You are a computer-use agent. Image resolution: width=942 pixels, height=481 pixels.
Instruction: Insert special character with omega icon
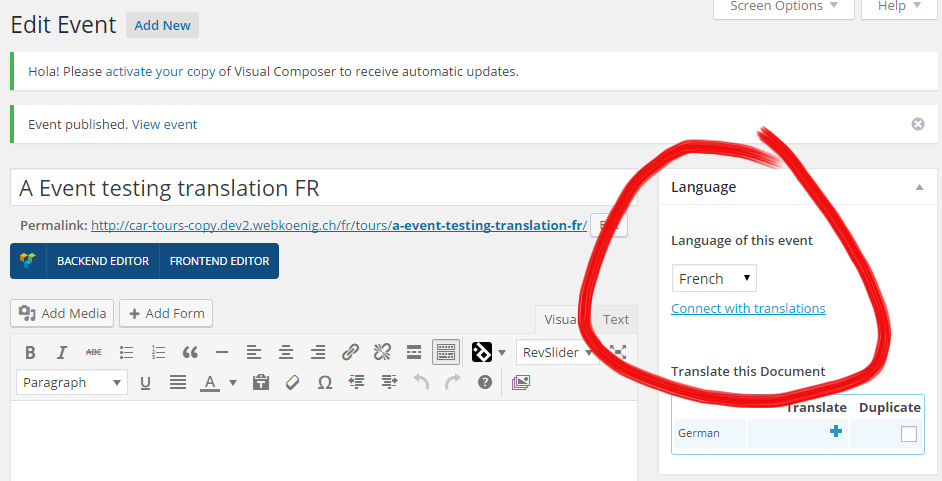pos(324,382)
